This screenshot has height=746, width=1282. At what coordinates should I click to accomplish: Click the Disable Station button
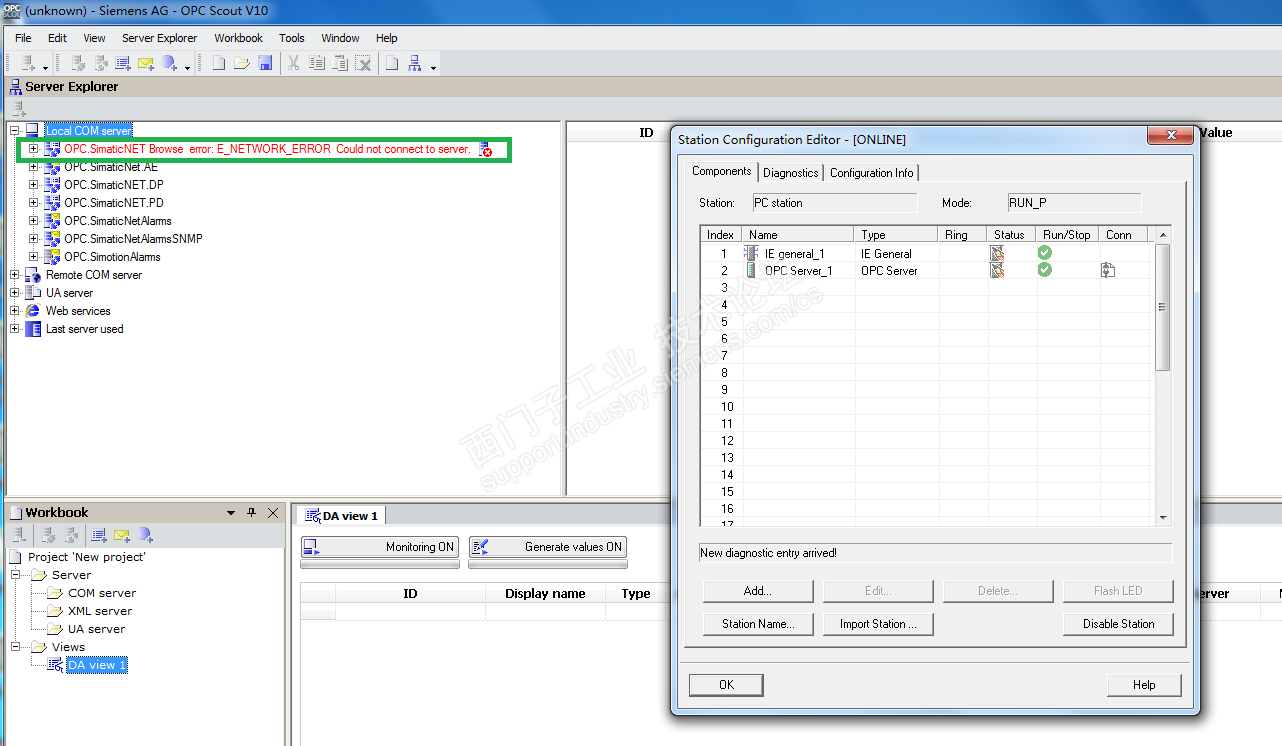(x=1118, y=624)
